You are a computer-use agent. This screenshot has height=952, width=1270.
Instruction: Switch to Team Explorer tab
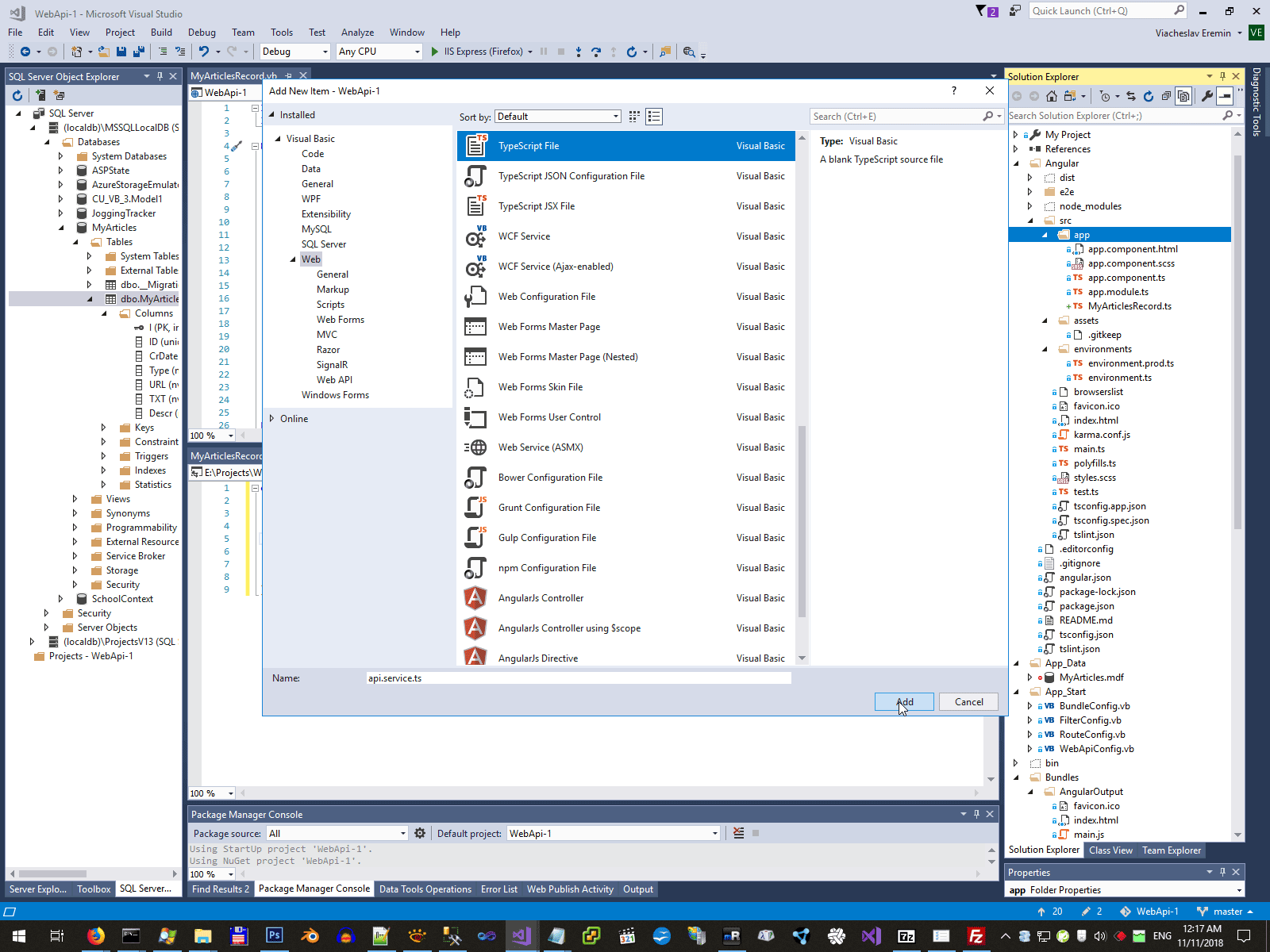[x=1172, y=850]
